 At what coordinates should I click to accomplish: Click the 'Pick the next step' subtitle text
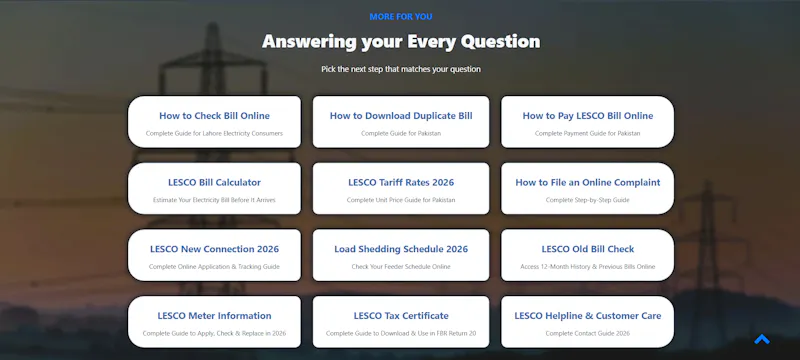[401, 69]
